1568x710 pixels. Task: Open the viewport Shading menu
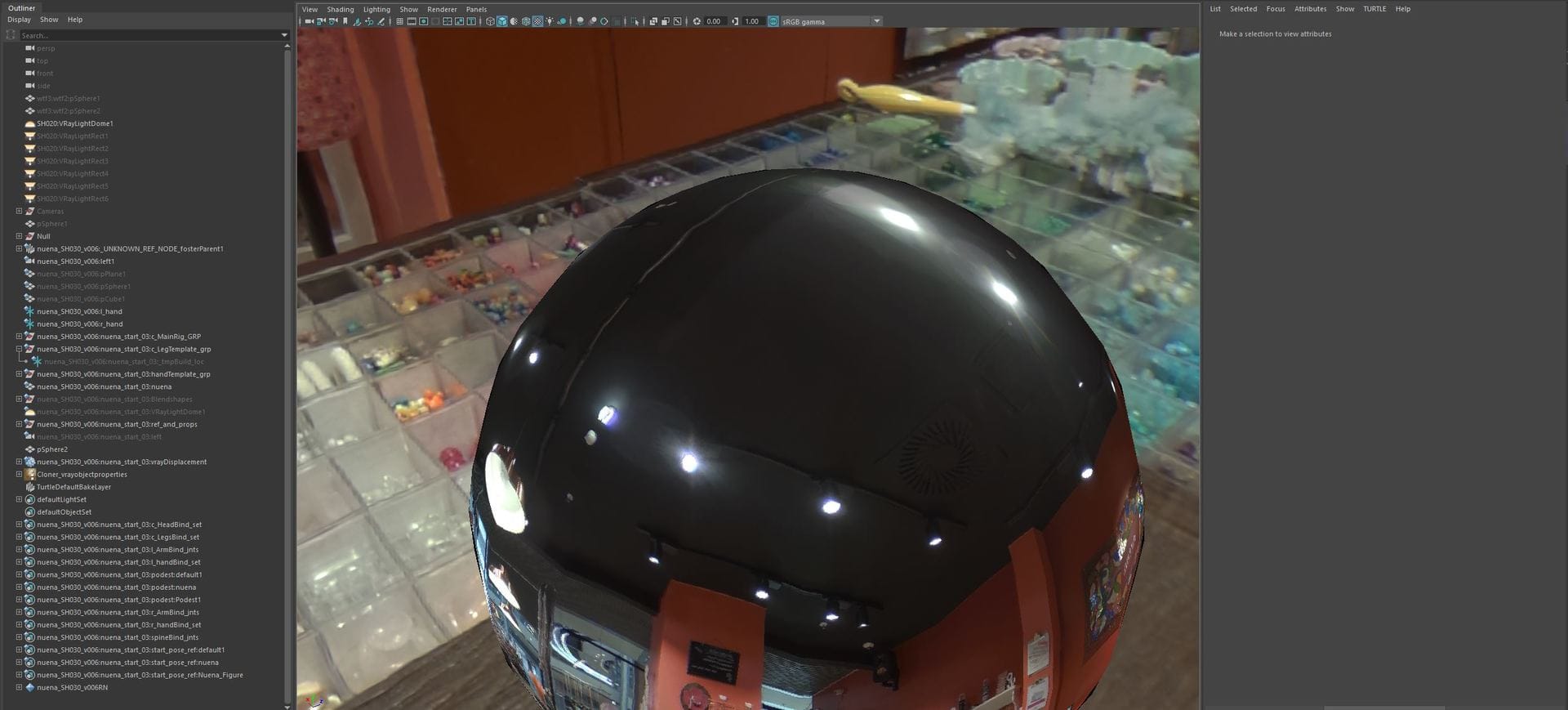pyautogui.click(x=340, y=9)
